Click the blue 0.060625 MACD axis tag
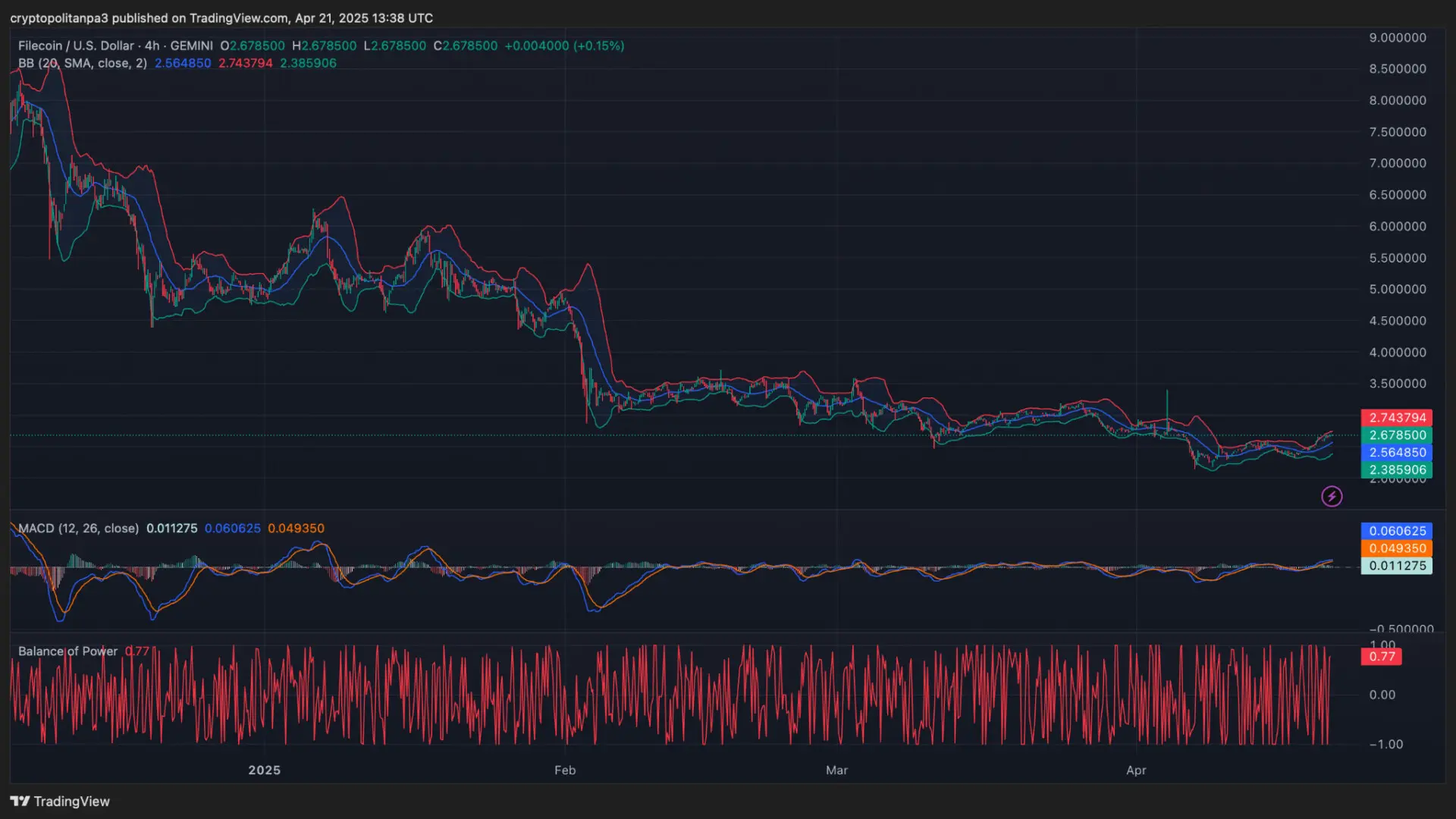 click(x=1397, y=531)
